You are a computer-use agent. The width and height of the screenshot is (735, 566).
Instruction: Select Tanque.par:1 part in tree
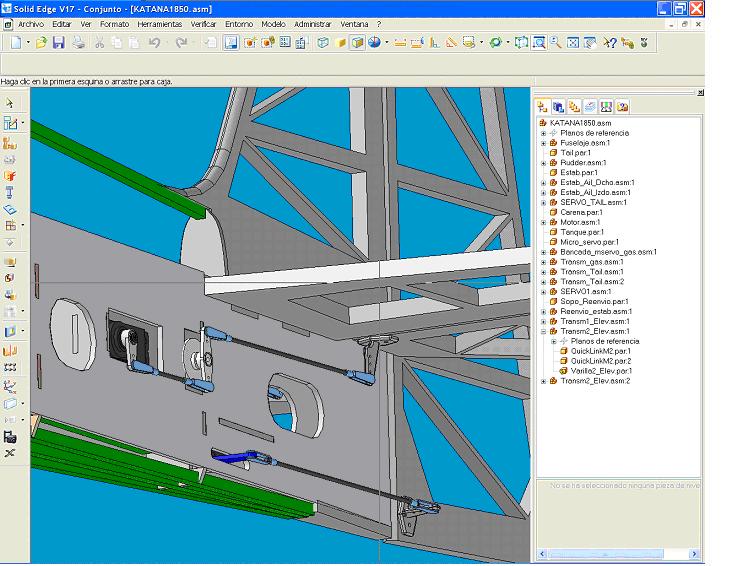tap(580, 232)
